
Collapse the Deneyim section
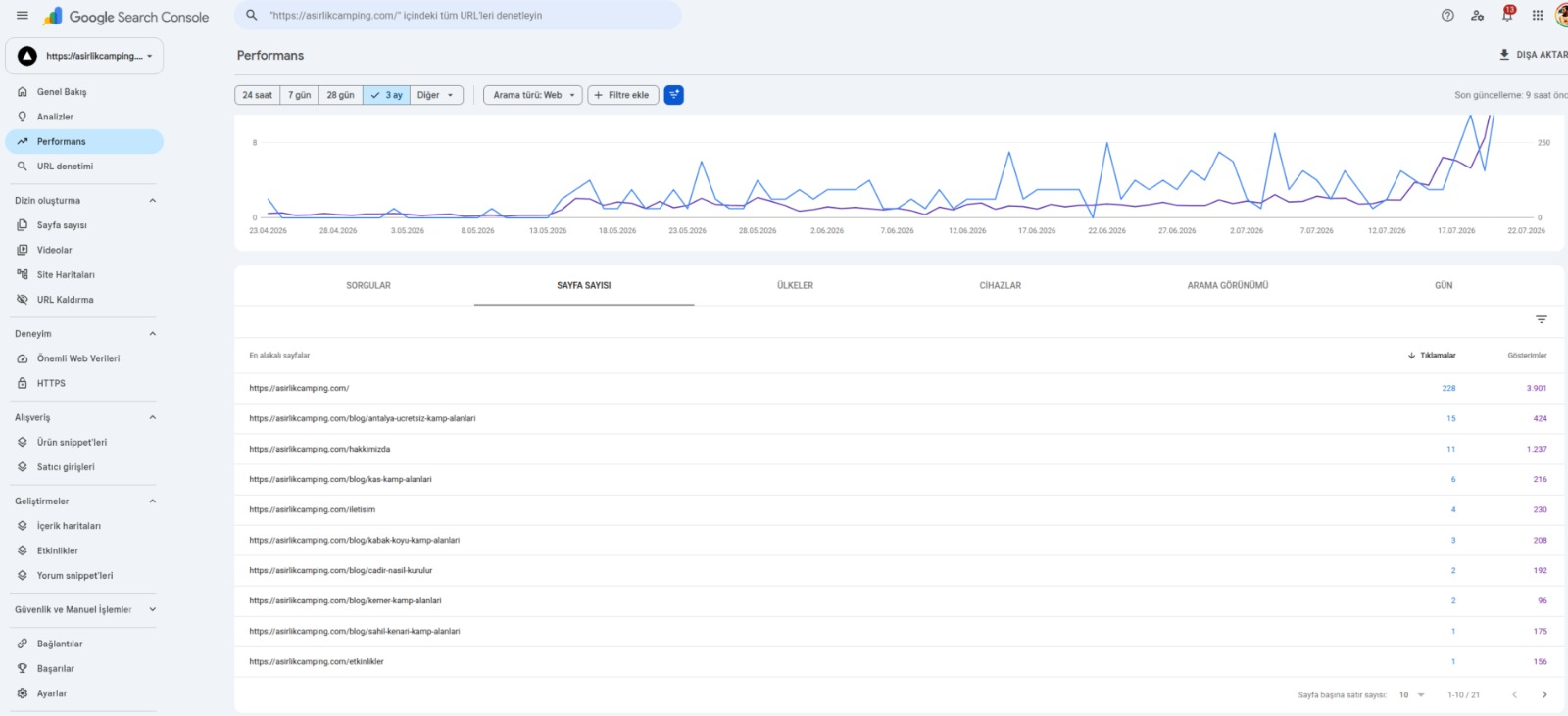[x=152, y=334]
